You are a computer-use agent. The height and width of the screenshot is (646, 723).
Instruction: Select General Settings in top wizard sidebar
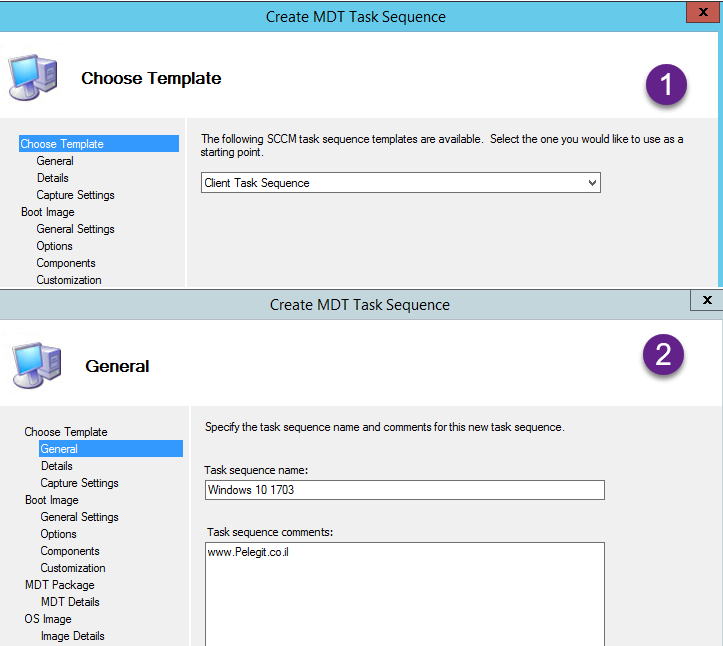click(75, 229)
